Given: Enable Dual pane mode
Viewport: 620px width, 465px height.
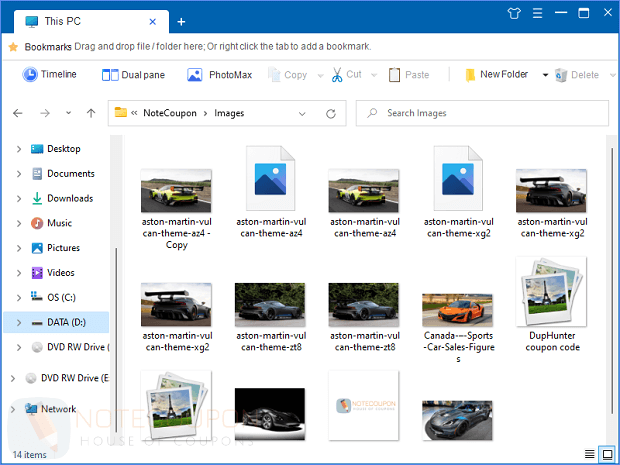Looking at the screenshot, I should tap(133, 75).
